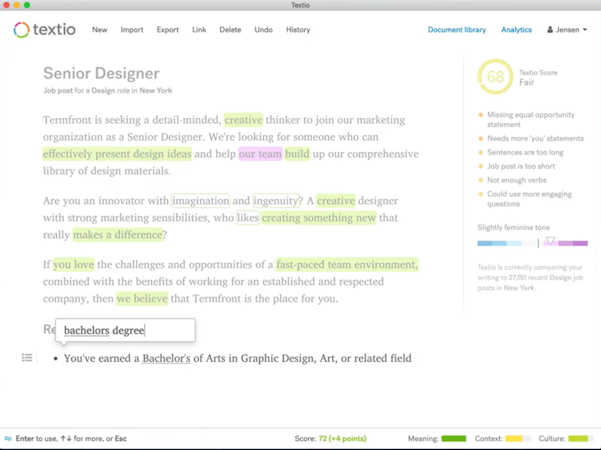
Task: Click the outlined word 'imagination'
Action: click(x=200, y=200)
